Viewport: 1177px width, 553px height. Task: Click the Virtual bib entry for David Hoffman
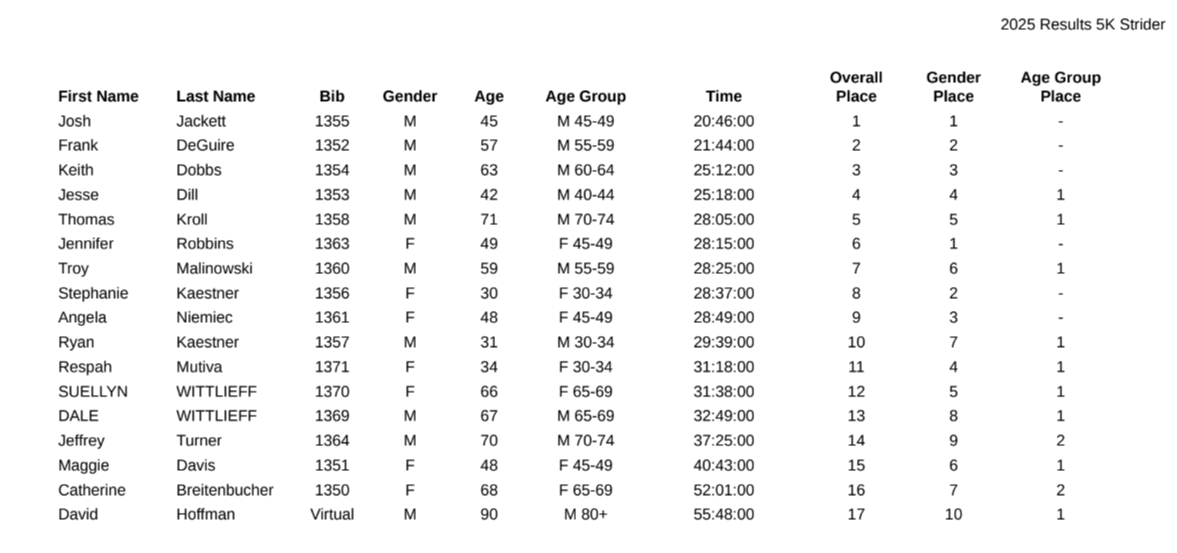click(x=332, y=515)
